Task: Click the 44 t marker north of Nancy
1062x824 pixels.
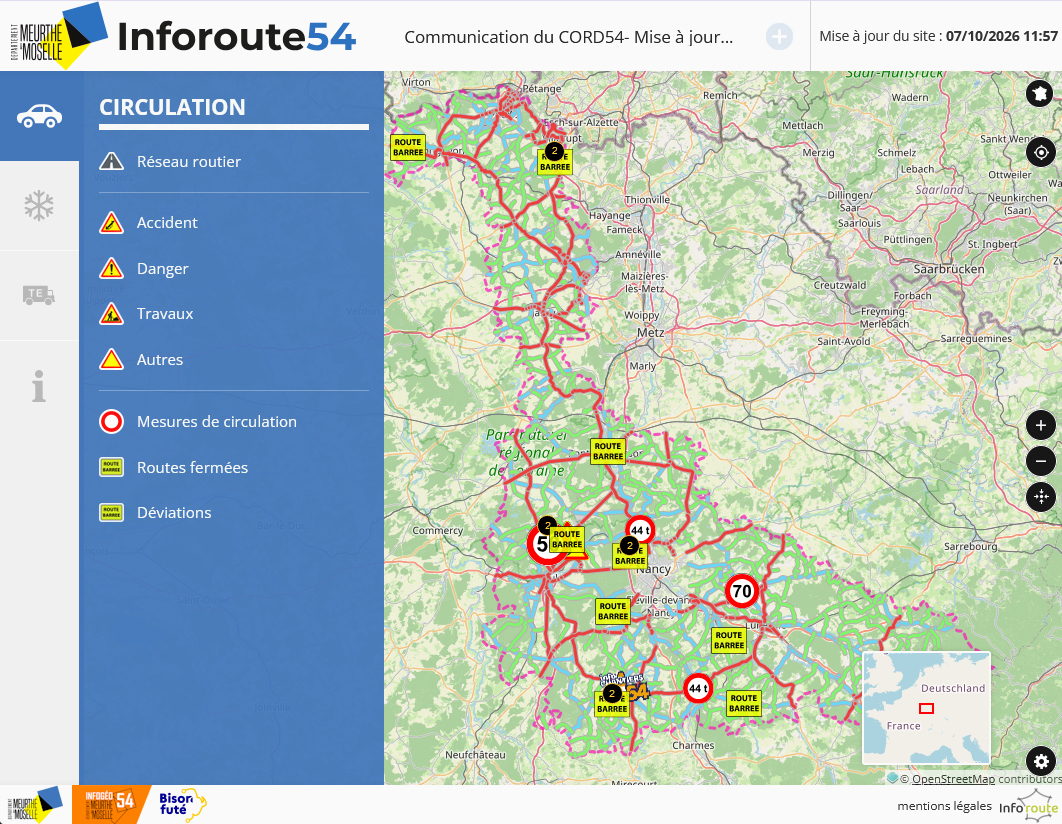Action: point(640,530)
